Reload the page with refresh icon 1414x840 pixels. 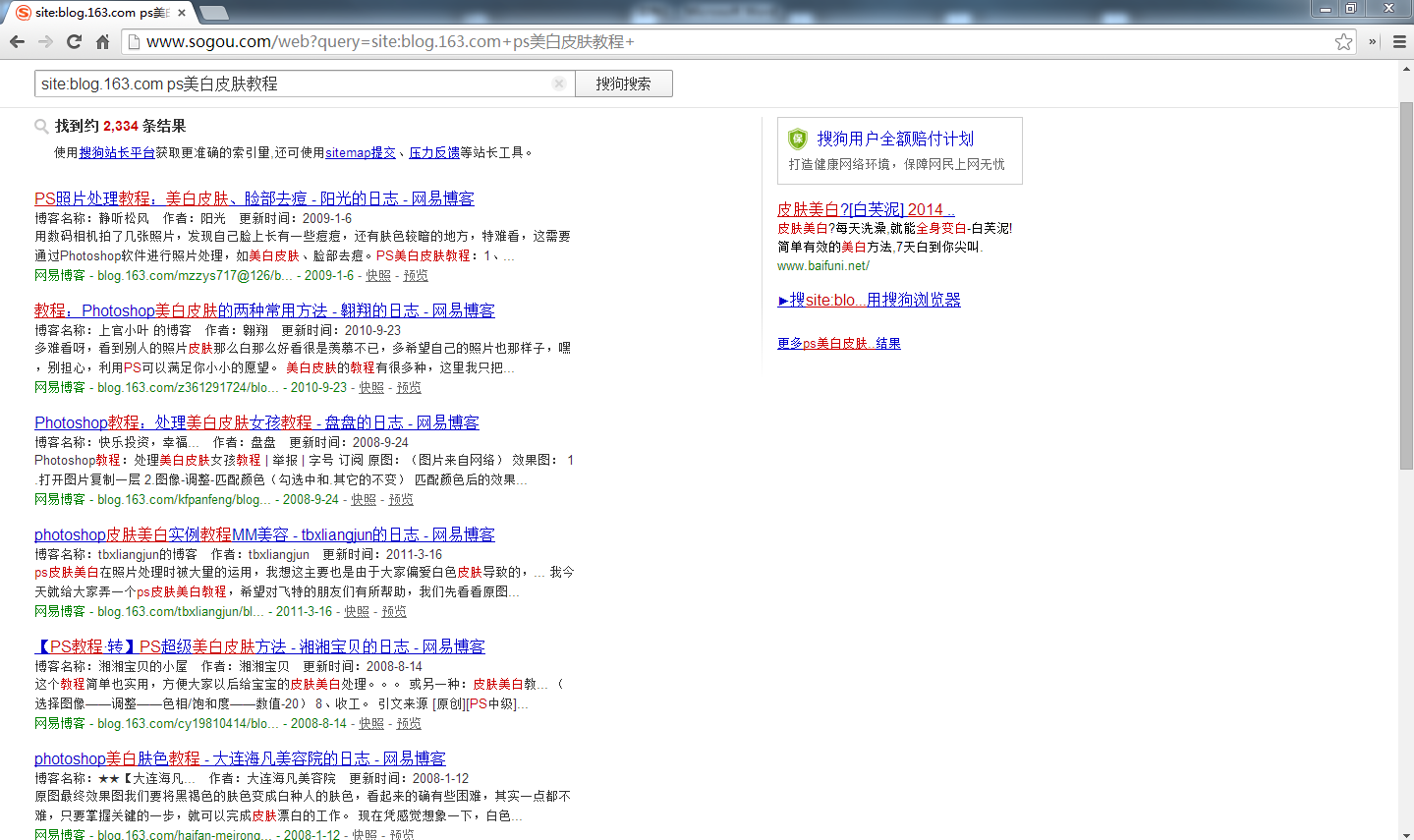pyautogui.click(x=74, y=41)
